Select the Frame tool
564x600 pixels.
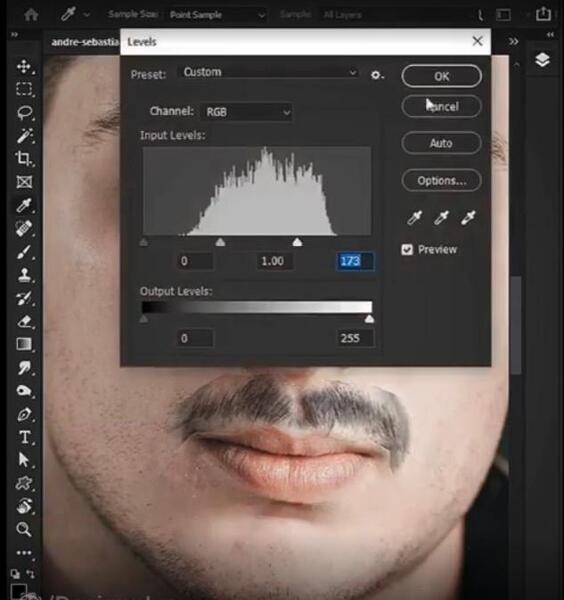point(24,182)
